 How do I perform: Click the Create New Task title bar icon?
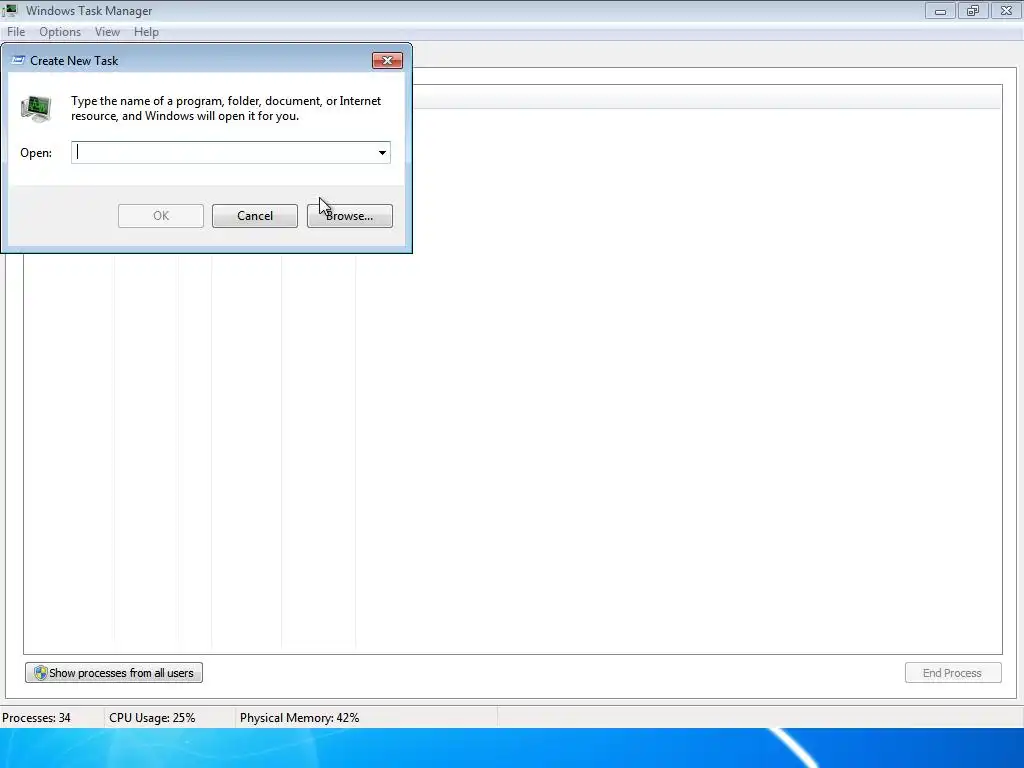click(x=18, y=60)
